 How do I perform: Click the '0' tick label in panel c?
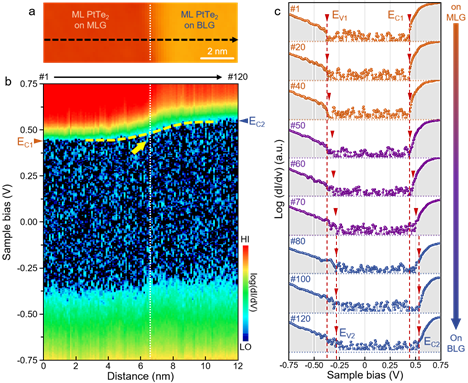pyautogui.click(x=365, y=365)
